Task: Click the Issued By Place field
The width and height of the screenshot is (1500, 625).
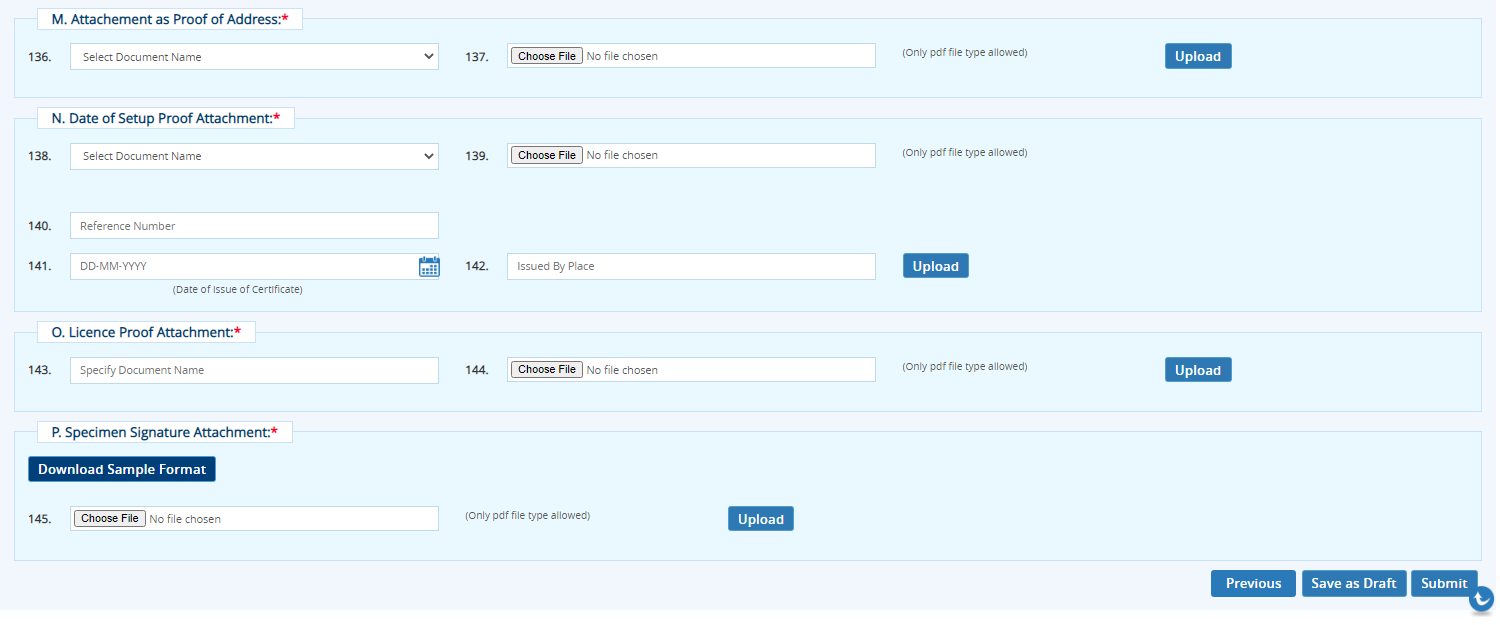Action: tap(690, 267)
